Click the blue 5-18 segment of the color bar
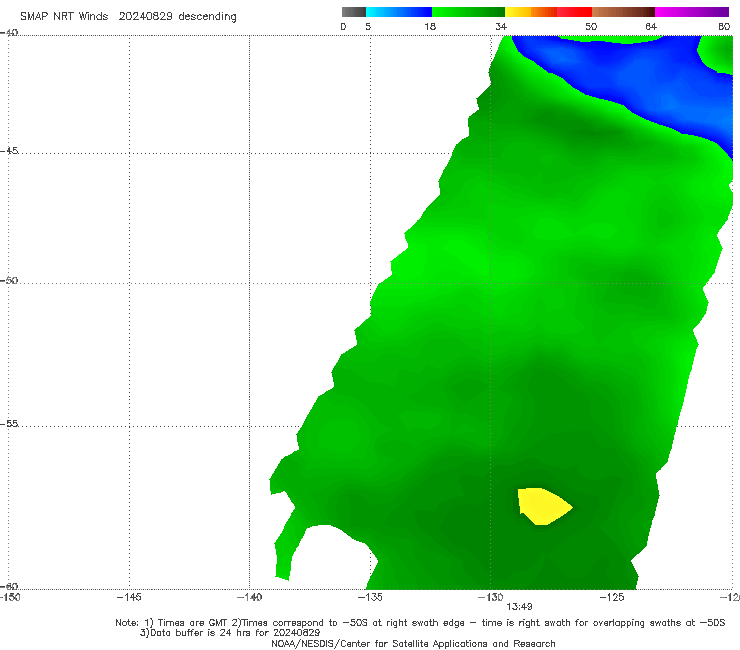Image resolution: width=740 pixels, height=650 pixels. point(399,12)
